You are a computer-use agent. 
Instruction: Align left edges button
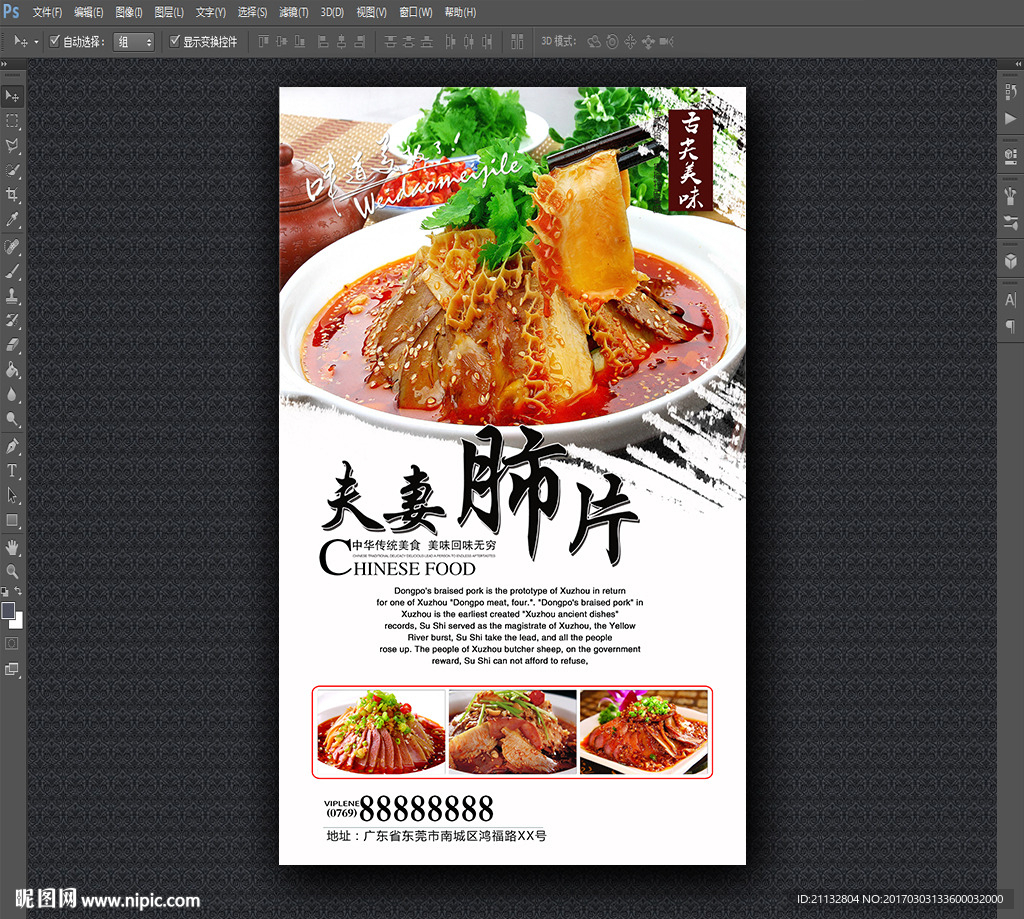(x=323, y=41)
